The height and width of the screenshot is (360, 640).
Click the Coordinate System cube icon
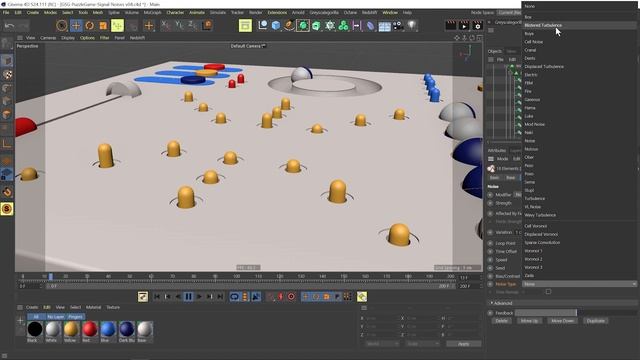[x=207, y=25]
